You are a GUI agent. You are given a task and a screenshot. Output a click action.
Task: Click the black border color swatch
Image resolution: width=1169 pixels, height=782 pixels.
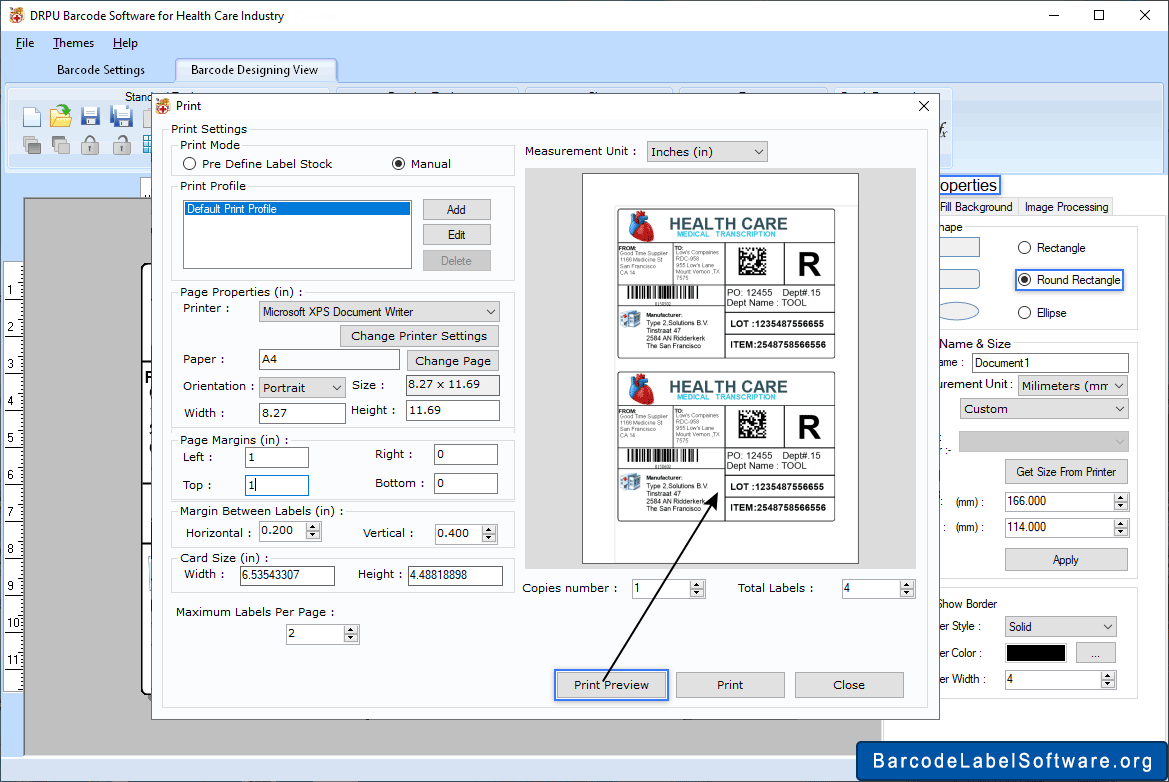[x=1036, y=653]
